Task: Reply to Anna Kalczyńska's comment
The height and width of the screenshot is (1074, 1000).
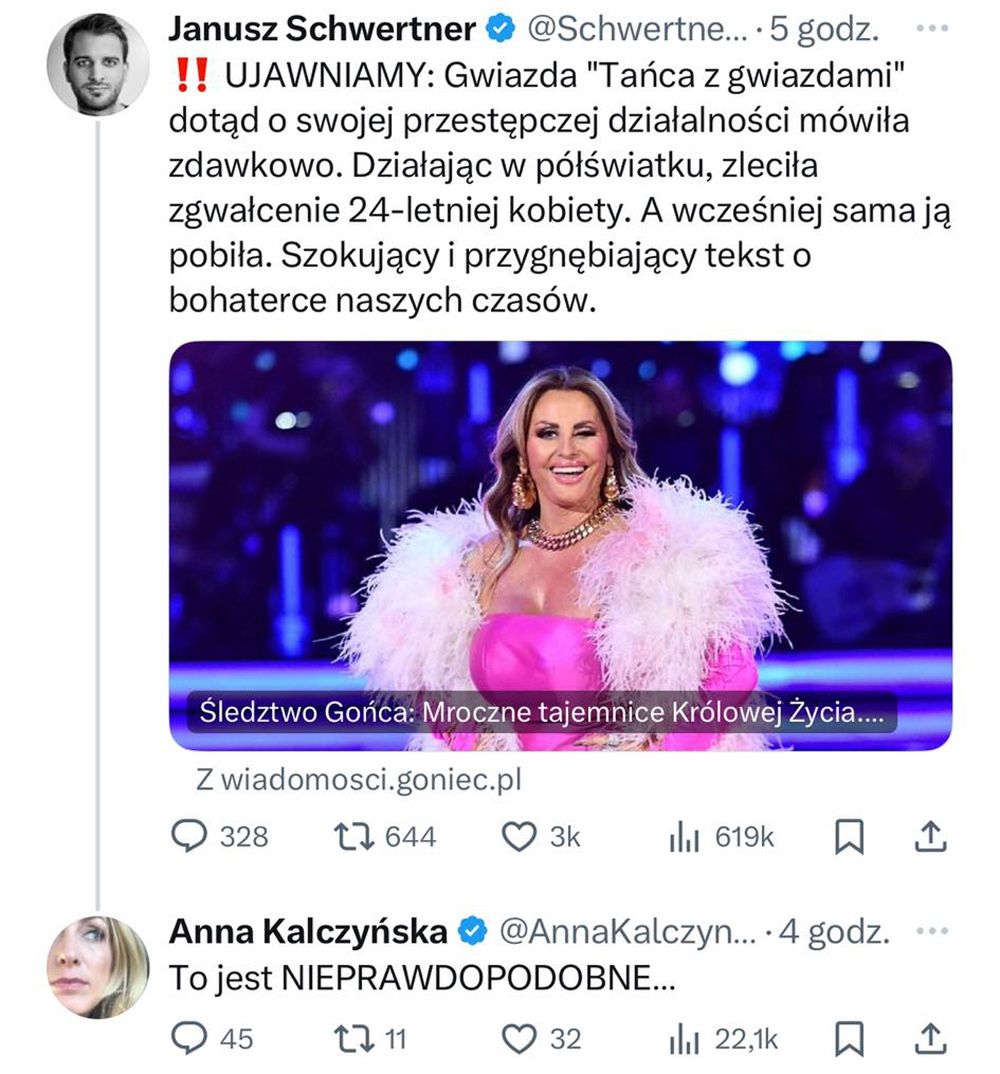Action: [188, 1040]
